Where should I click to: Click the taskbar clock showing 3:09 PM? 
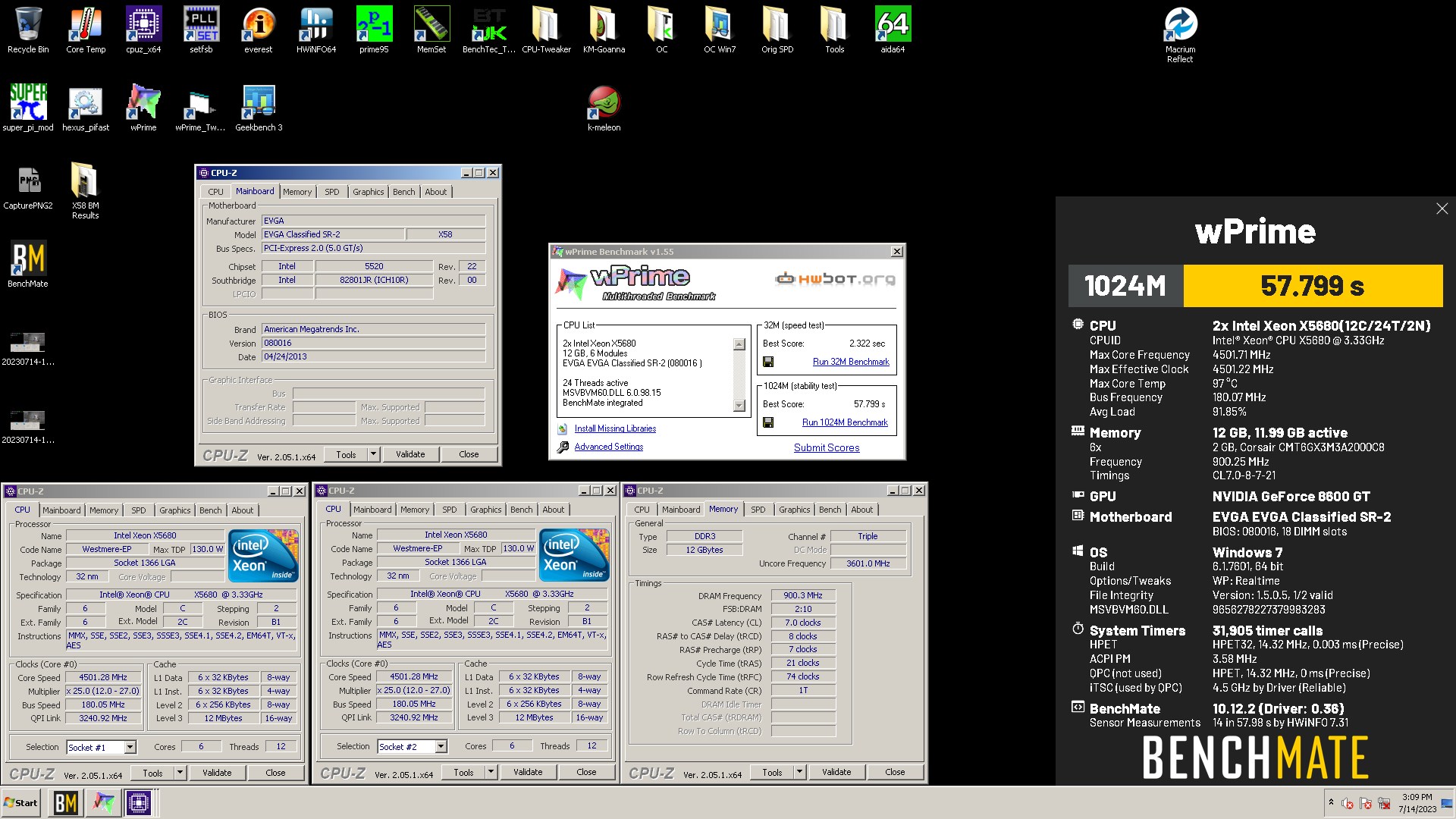click(x=1417, y=803)
